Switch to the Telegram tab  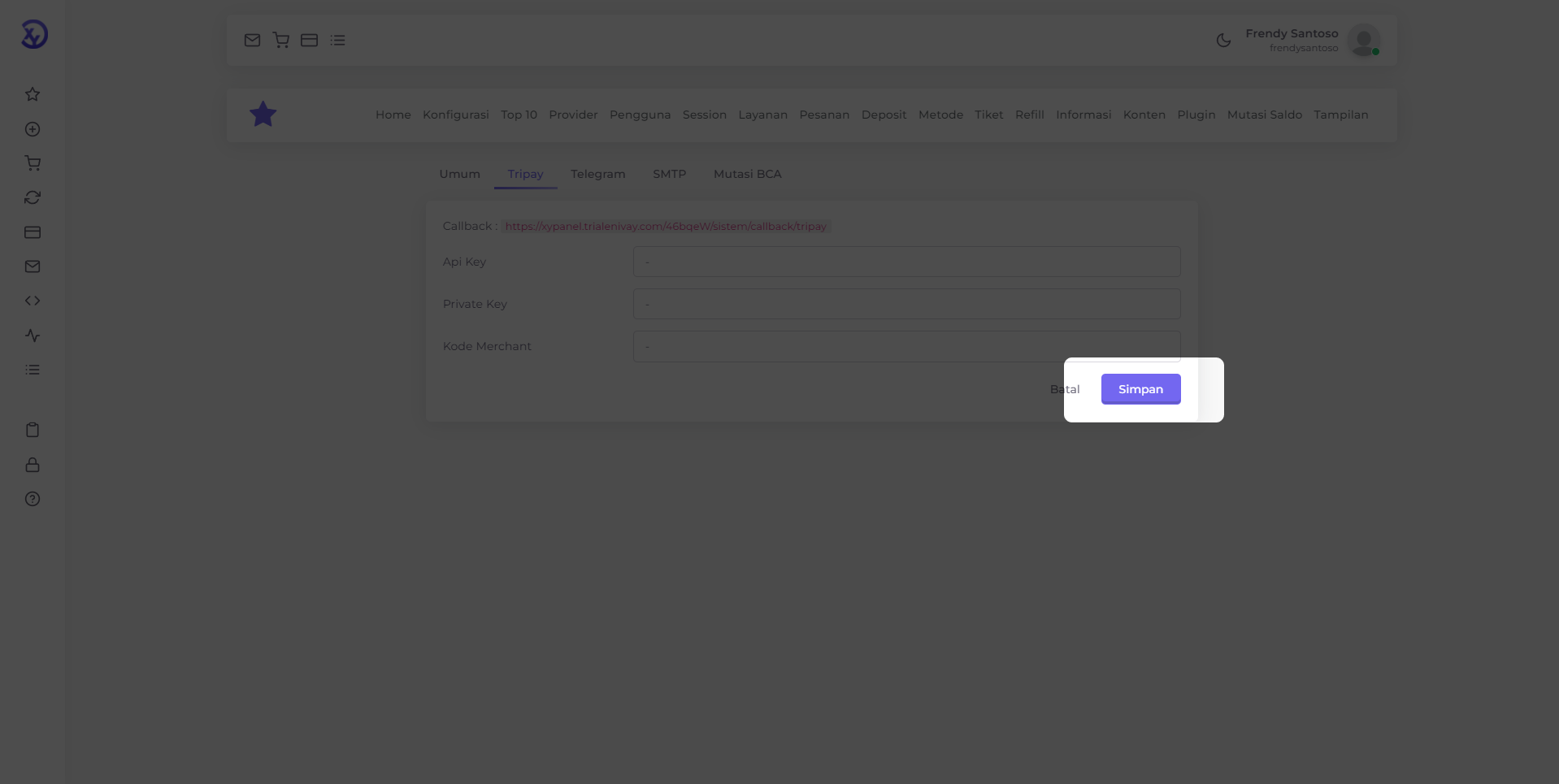pyautogui.click(x=598, y=174)
